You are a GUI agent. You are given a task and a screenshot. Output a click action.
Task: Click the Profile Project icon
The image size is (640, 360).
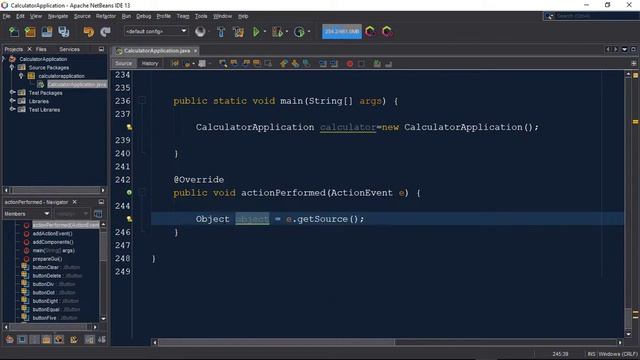pyautogui.click(x=299, y=32)
